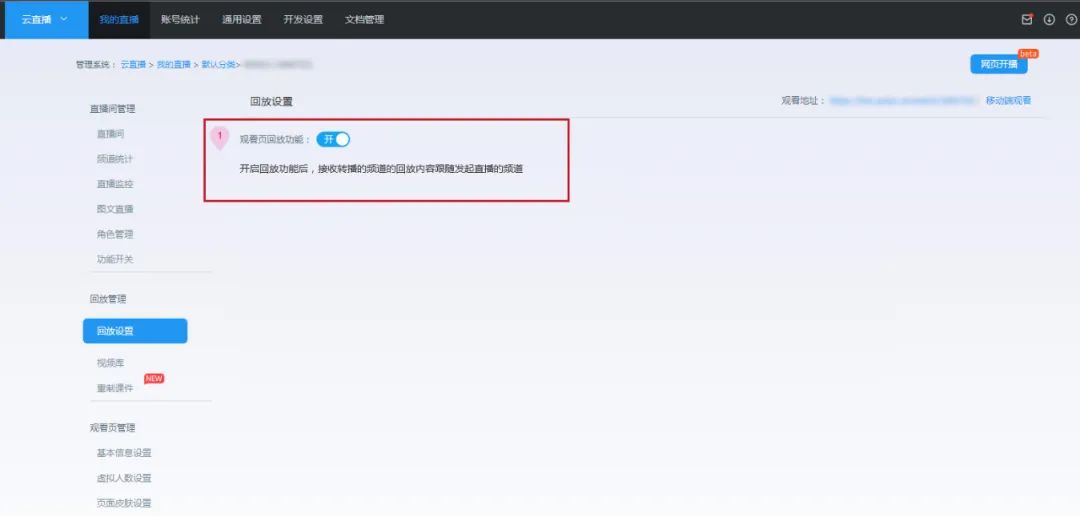Switch to the 账号统计 tab
The height and width of the screenshot is (516, 1080).
pyautogui.click(x=180, y=19)
